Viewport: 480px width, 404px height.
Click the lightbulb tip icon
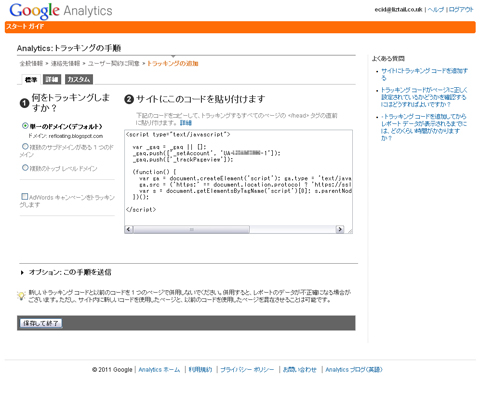pyautogui.click(x=21, y=296)
